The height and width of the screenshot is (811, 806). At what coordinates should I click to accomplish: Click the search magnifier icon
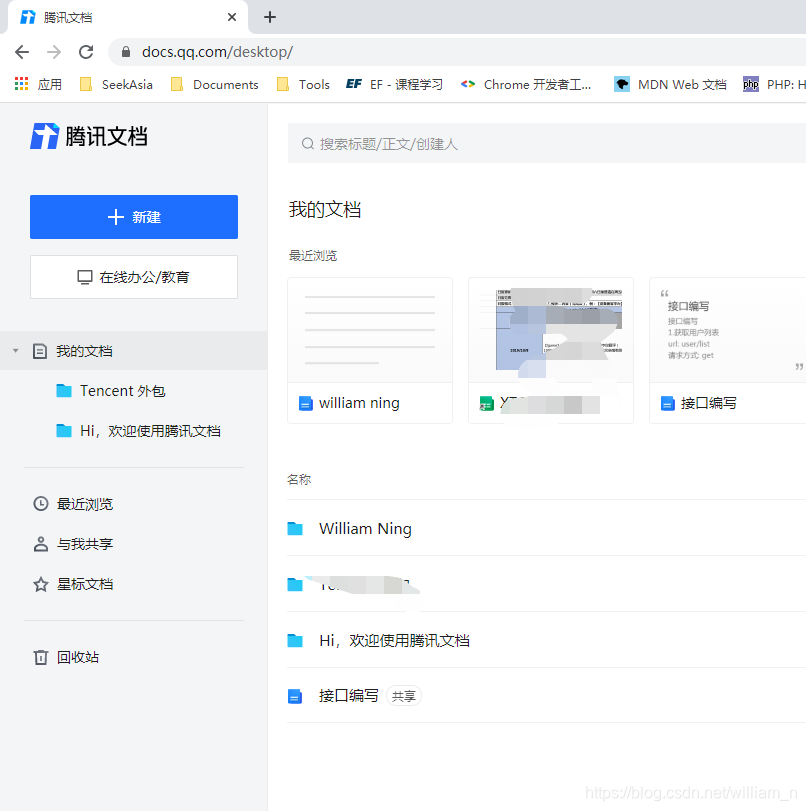tap(308, 143)
